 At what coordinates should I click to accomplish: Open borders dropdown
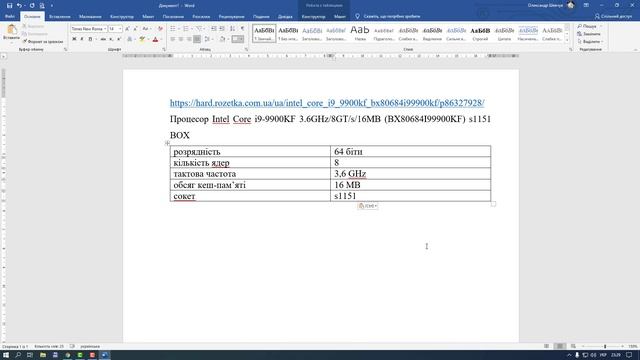coord(242,39)
